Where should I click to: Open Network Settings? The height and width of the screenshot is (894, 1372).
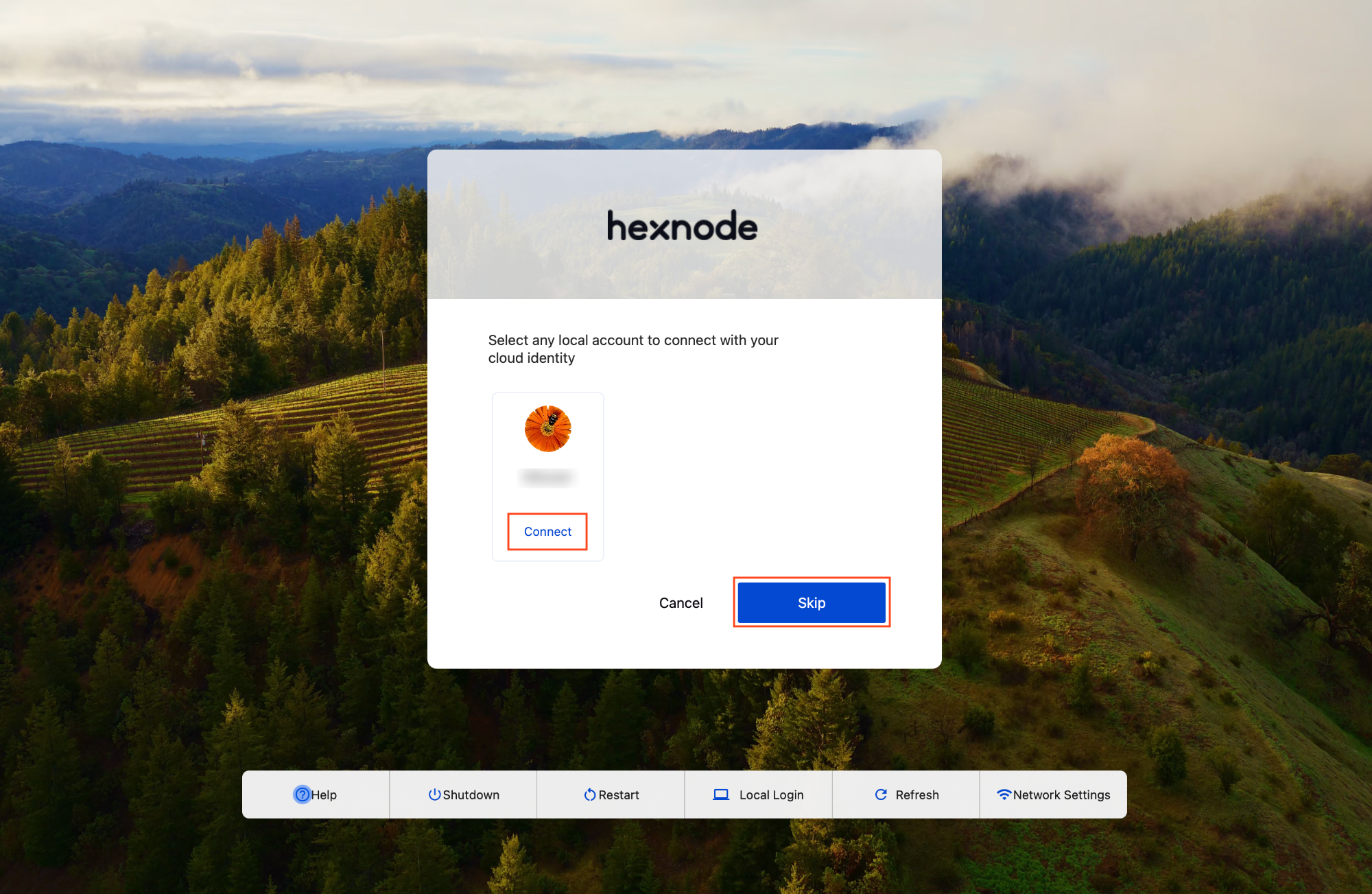(1053, 795)
